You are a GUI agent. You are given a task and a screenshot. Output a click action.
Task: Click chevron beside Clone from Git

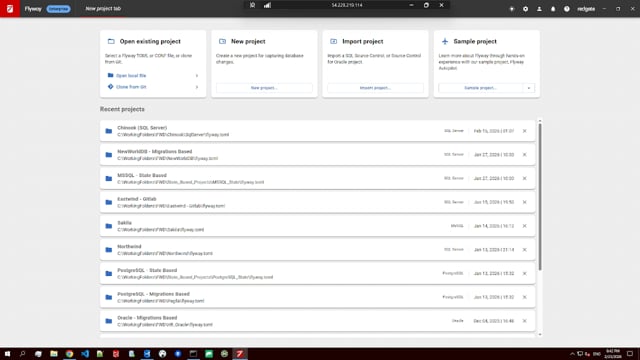tap(197, 87)
